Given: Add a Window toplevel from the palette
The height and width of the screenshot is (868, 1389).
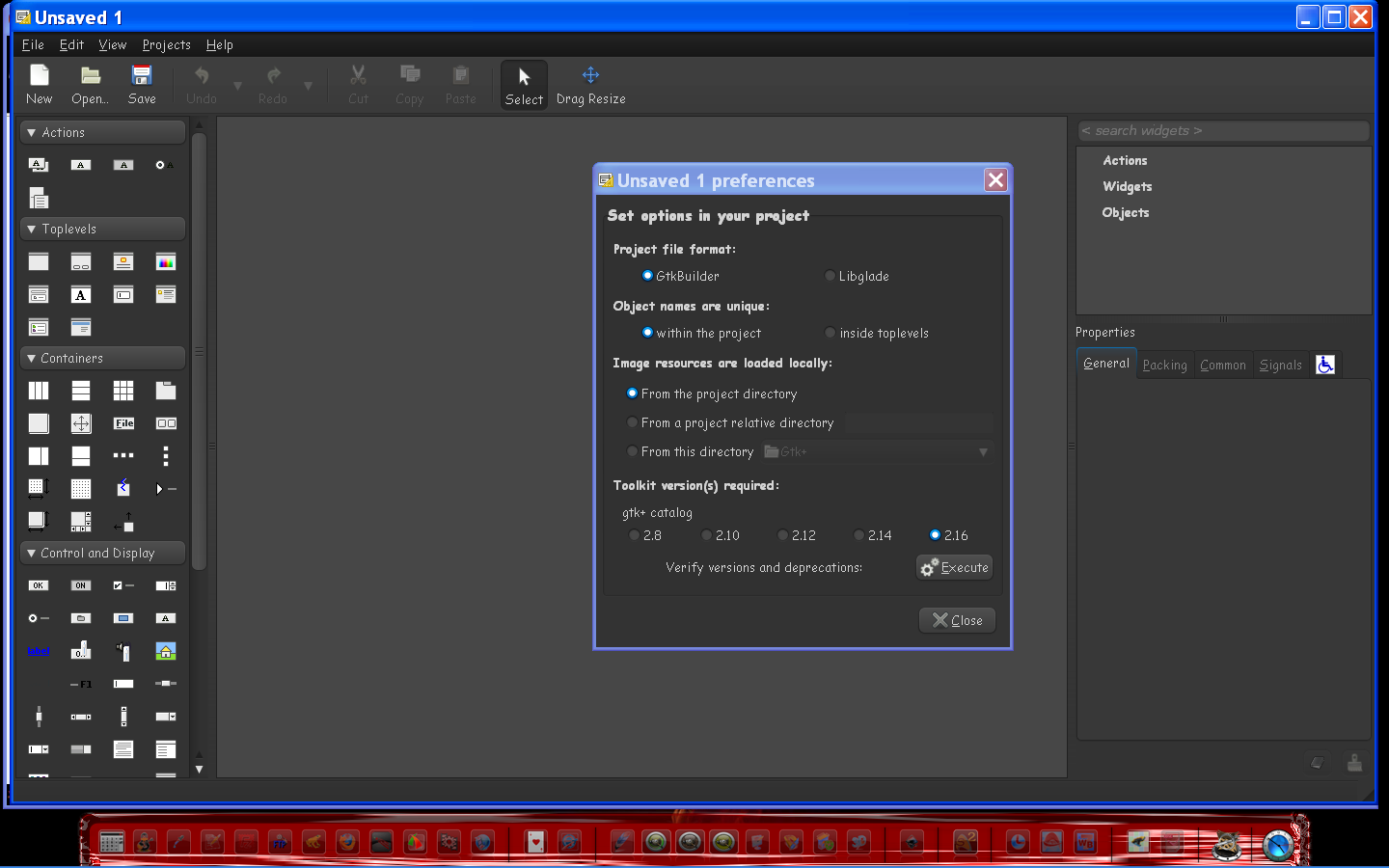Looking at the screenshot, I should click(39, 262).
